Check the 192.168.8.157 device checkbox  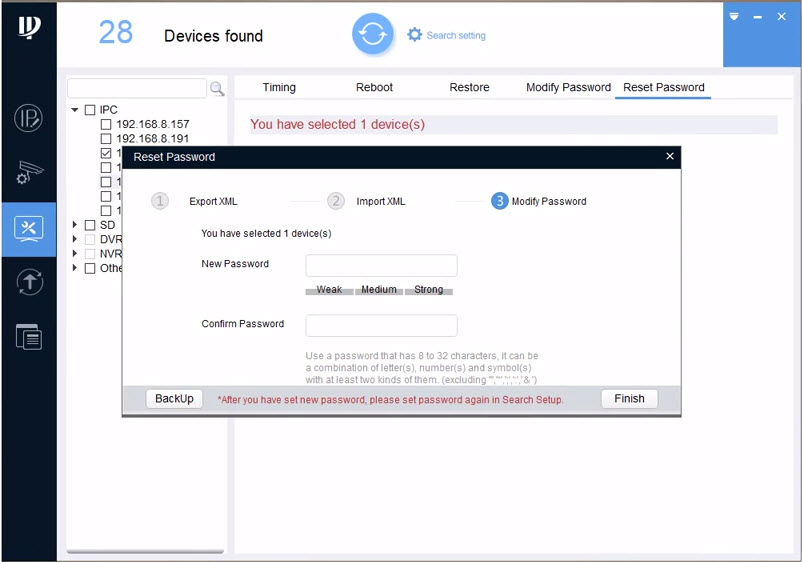pyautogui.click(x=106, y=125)
